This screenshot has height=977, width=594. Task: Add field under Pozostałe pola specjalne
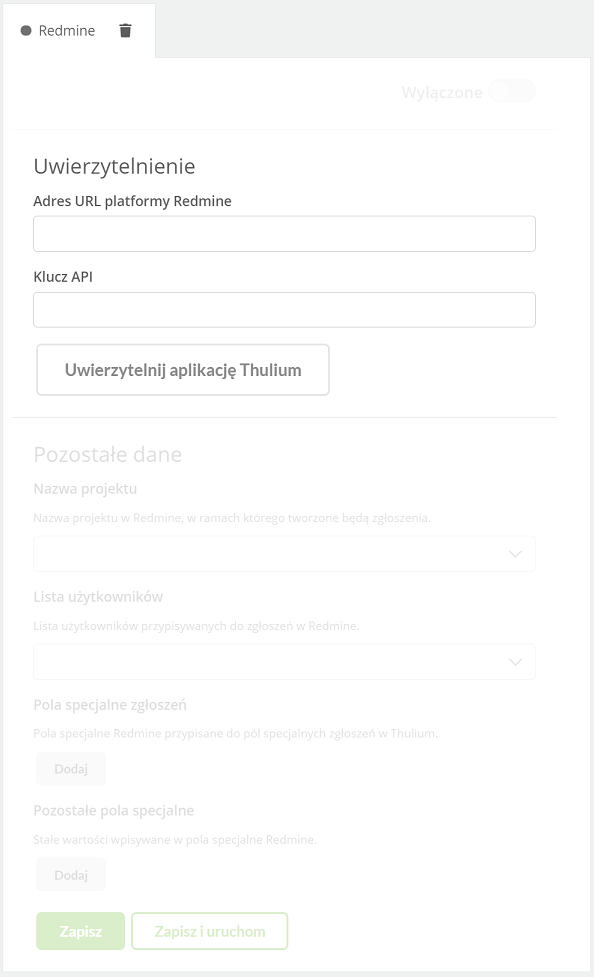coord(70,875)
